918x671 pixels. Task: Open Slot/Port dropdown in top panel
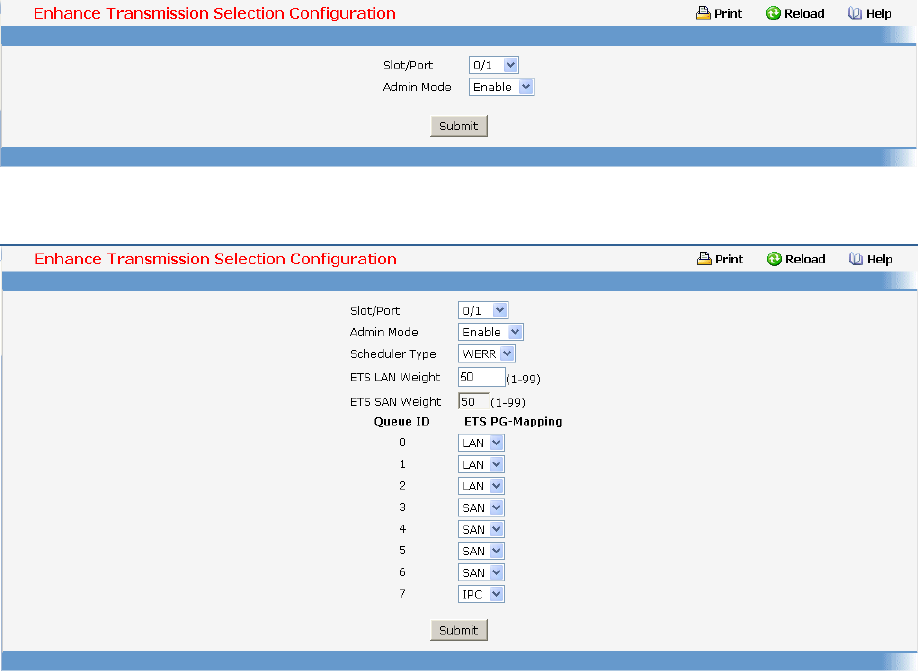[494, 65]
